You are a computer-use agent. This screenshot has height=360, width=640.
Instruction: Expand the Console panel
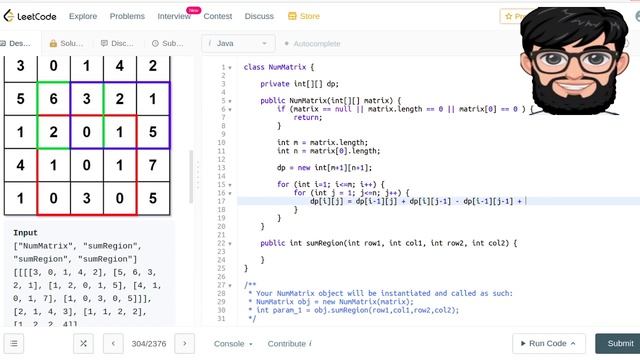tap(233, 344)
